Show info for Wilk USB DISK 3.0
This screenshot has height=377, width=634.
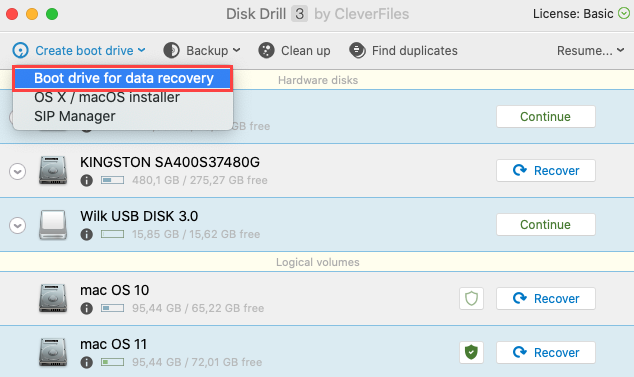coord(87,234)
